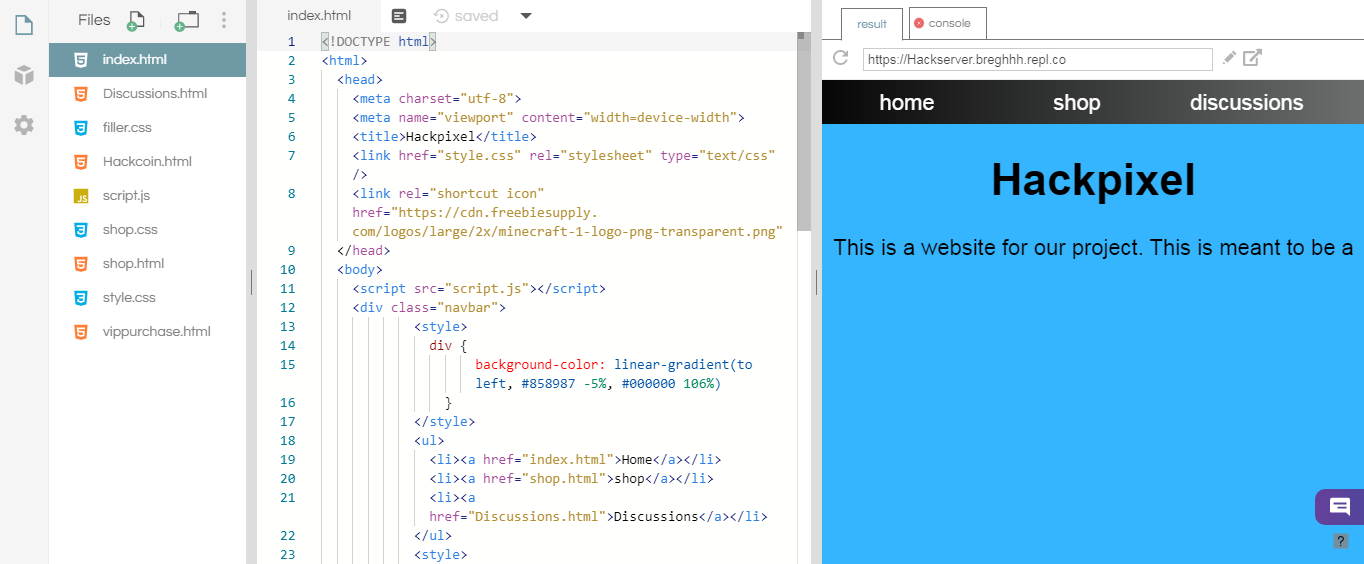Click the editor vertical scrollbar thumb

click(803, 131)
